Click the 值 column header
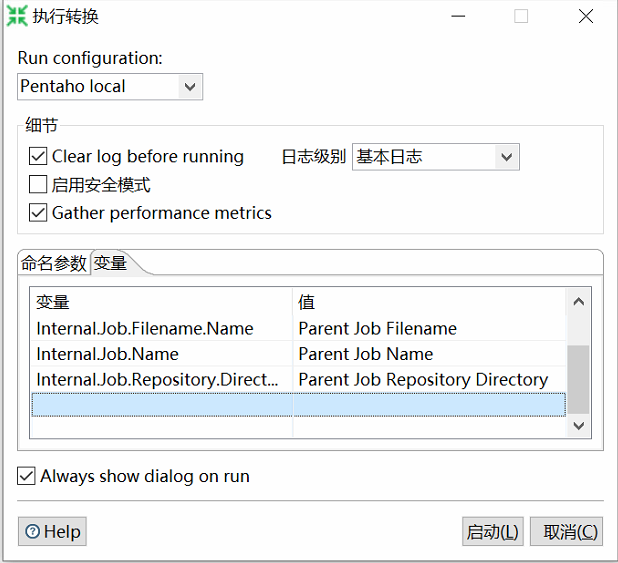This screenshot has width=618, height=563. [x=430, y=302]
